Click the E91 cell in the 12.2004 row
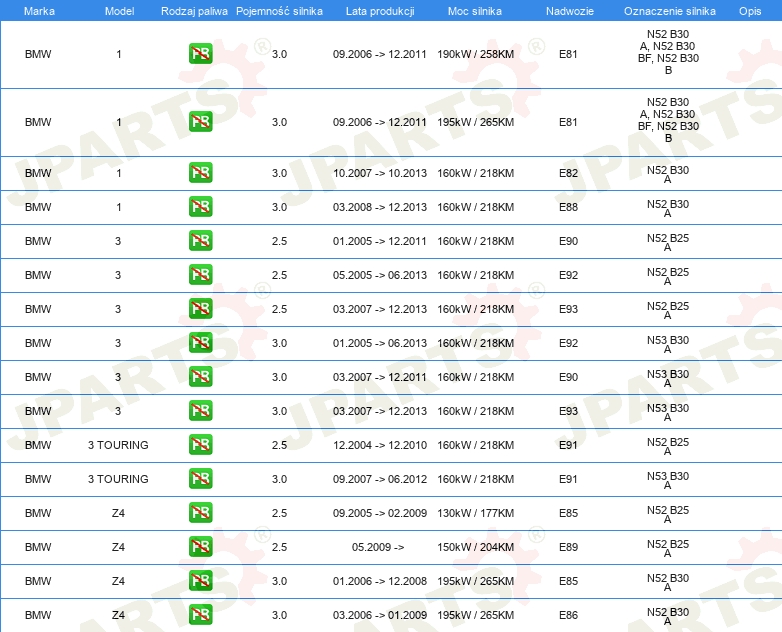 pos(568,445)
